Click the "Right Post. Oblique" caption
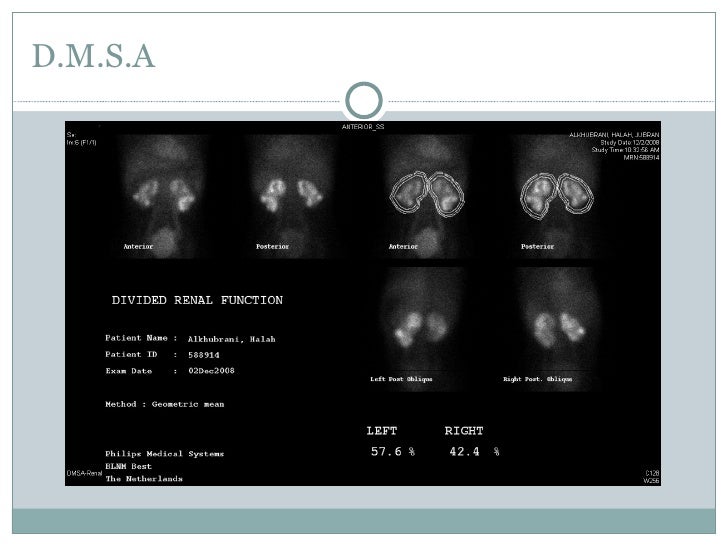Screen dimensions: 728x546 point(538,379)
